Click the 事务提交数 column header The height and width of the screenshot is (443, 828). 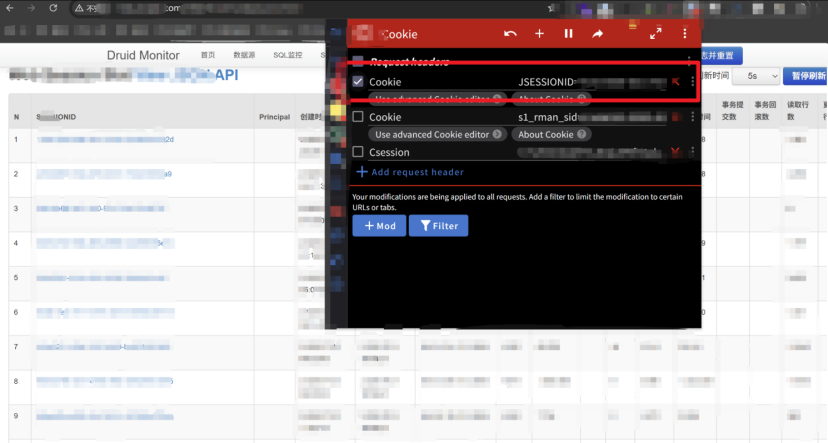(732, 111)
